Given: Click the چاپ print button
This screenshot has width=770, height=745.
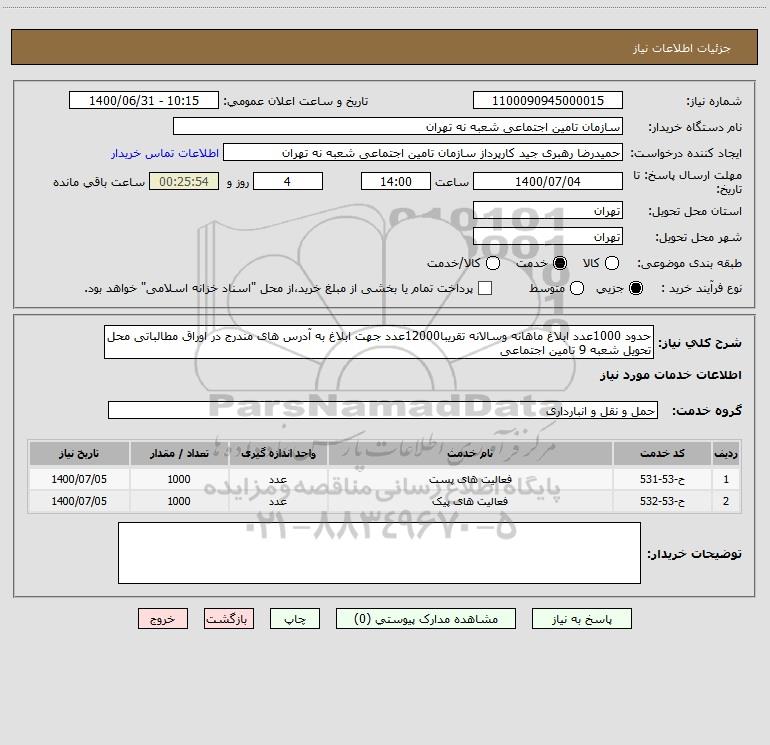Looking at the screenshot, I should tap(295, 619).
